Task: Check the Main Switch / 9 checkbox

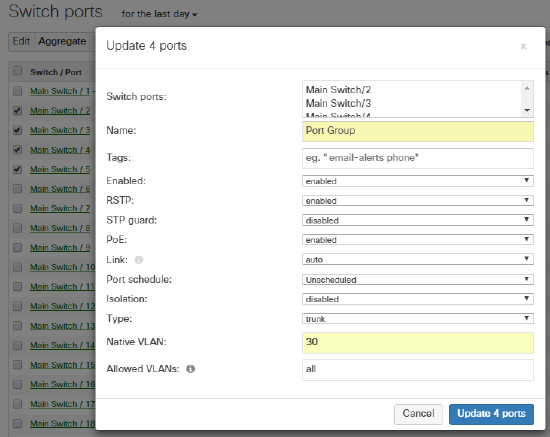Action: click(17, 248)
